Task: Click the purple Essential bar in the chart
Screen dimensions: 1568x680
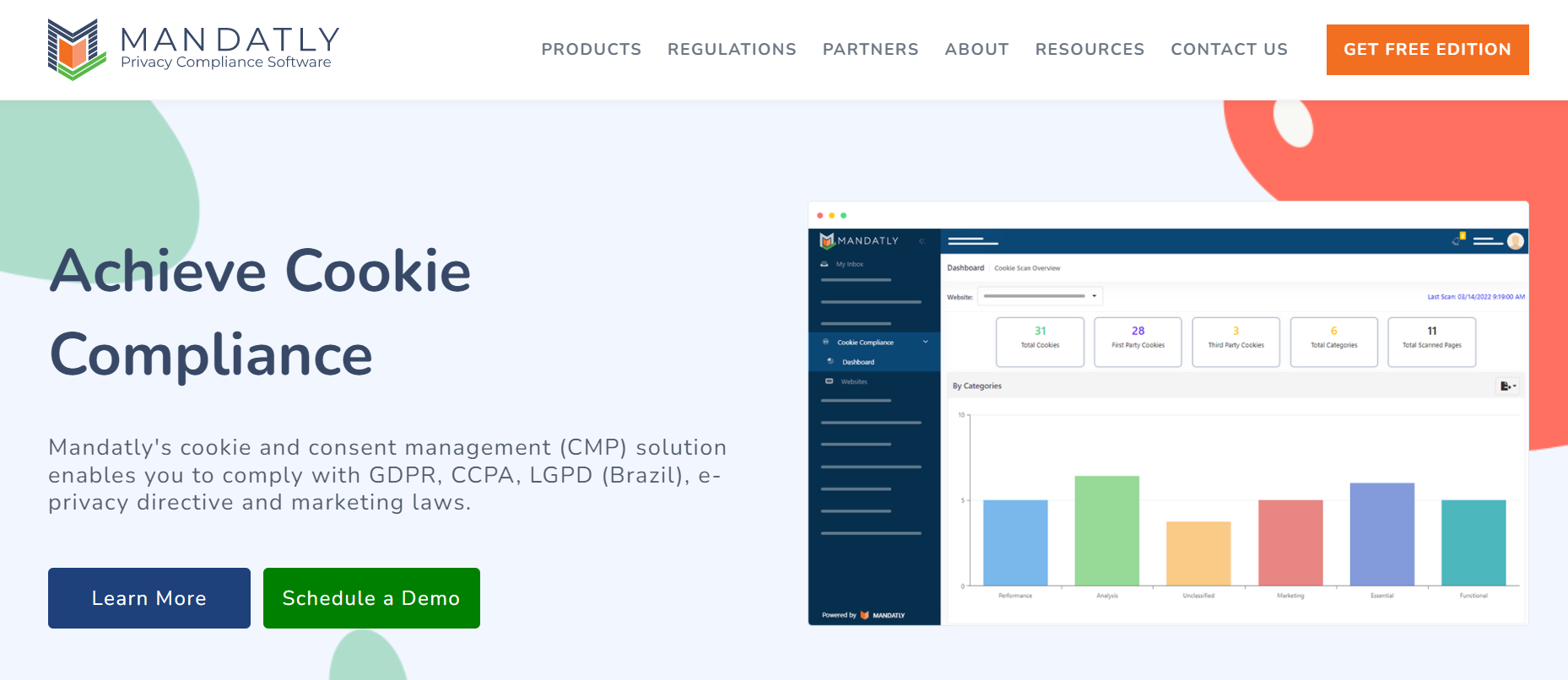Action: [x=1382, y=534]
